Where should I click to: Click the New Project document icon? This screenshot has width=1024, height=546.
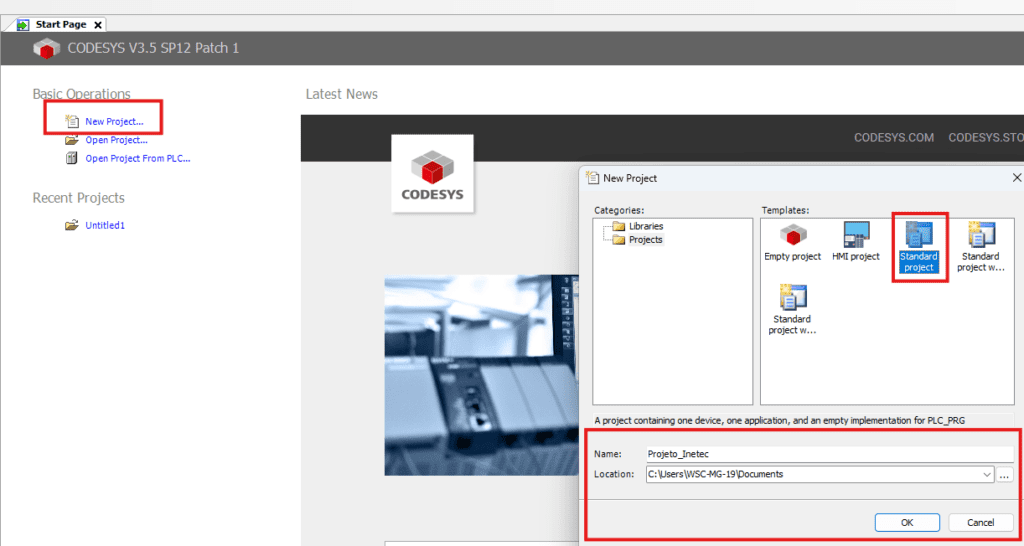pyautogui.click(x=71, y=121)
